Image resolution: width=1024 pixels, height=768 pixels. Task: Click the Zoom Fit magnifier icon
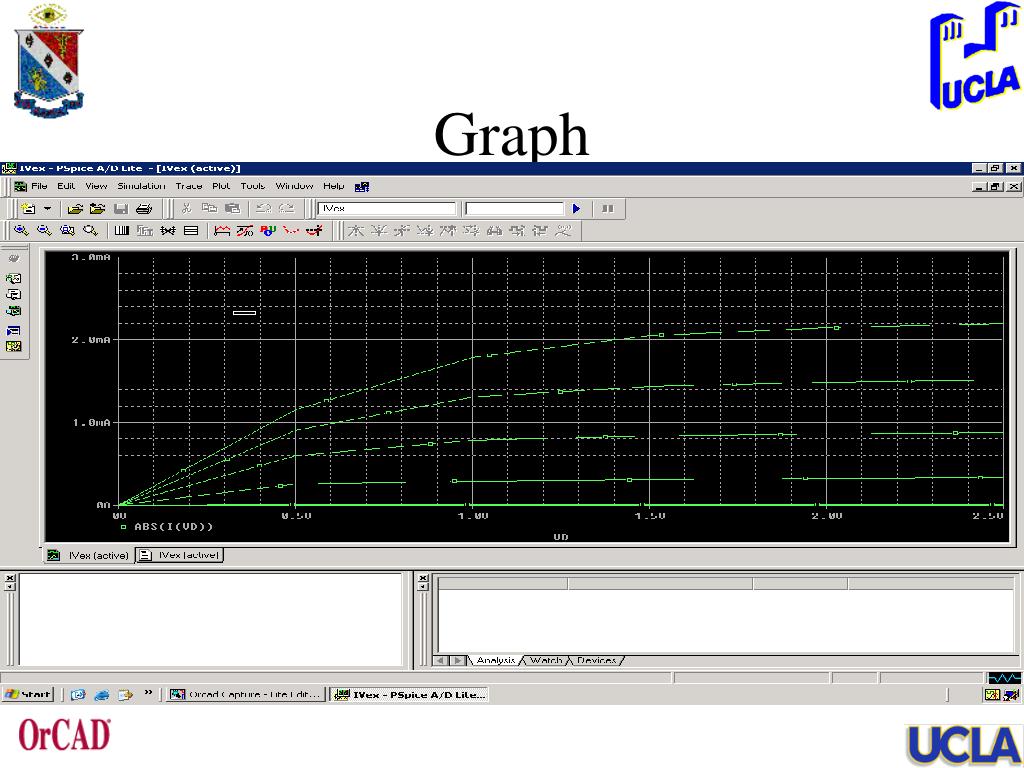(90, 230)
